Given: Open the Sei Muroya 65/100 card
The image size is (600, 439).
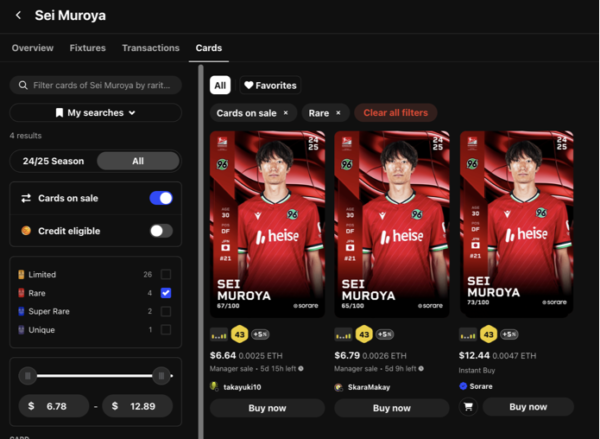Looking at the screenshot, I should (x=392, y=224).
